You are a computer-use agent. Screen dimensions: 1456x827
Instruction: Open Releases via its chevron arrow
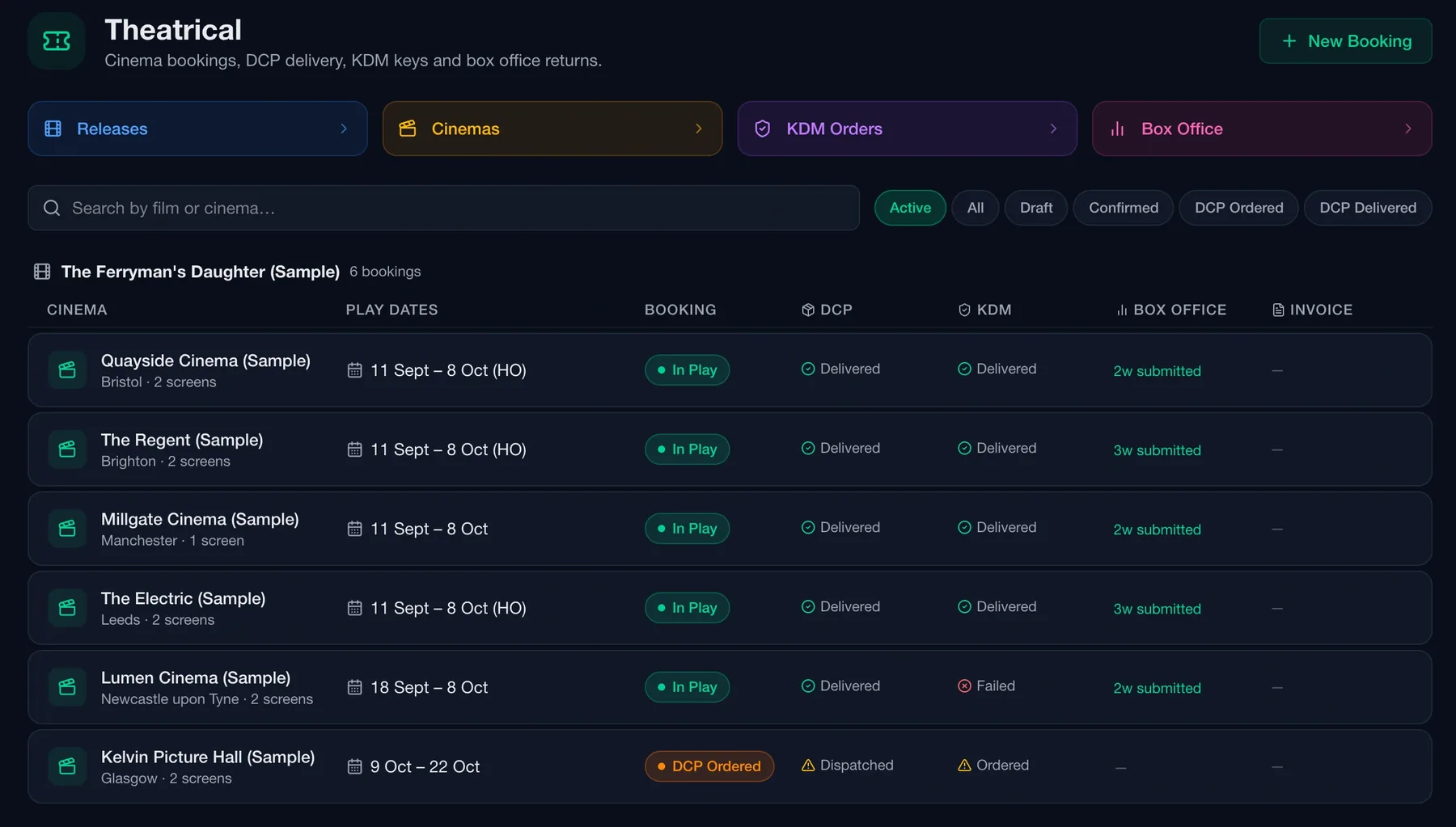(344, 129)
